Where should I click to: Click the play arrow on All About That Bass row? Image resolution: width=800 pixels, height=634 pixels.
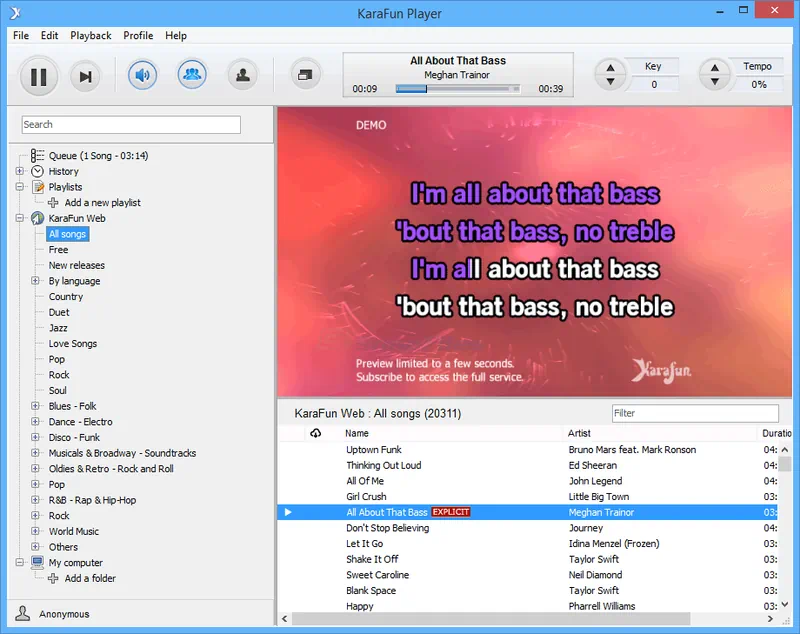click(x=288, y=512)
